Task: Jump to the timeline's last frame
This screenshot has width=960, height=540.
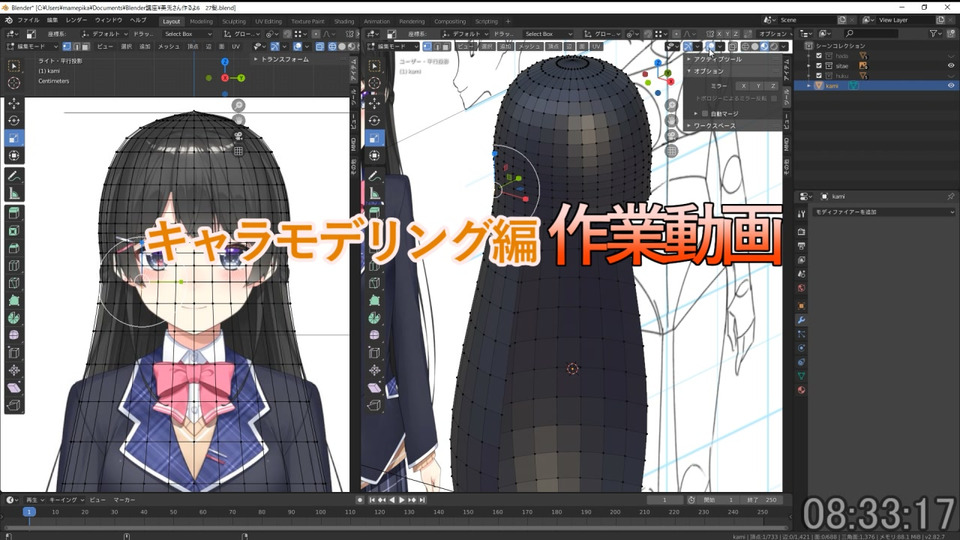Action: 422,500
